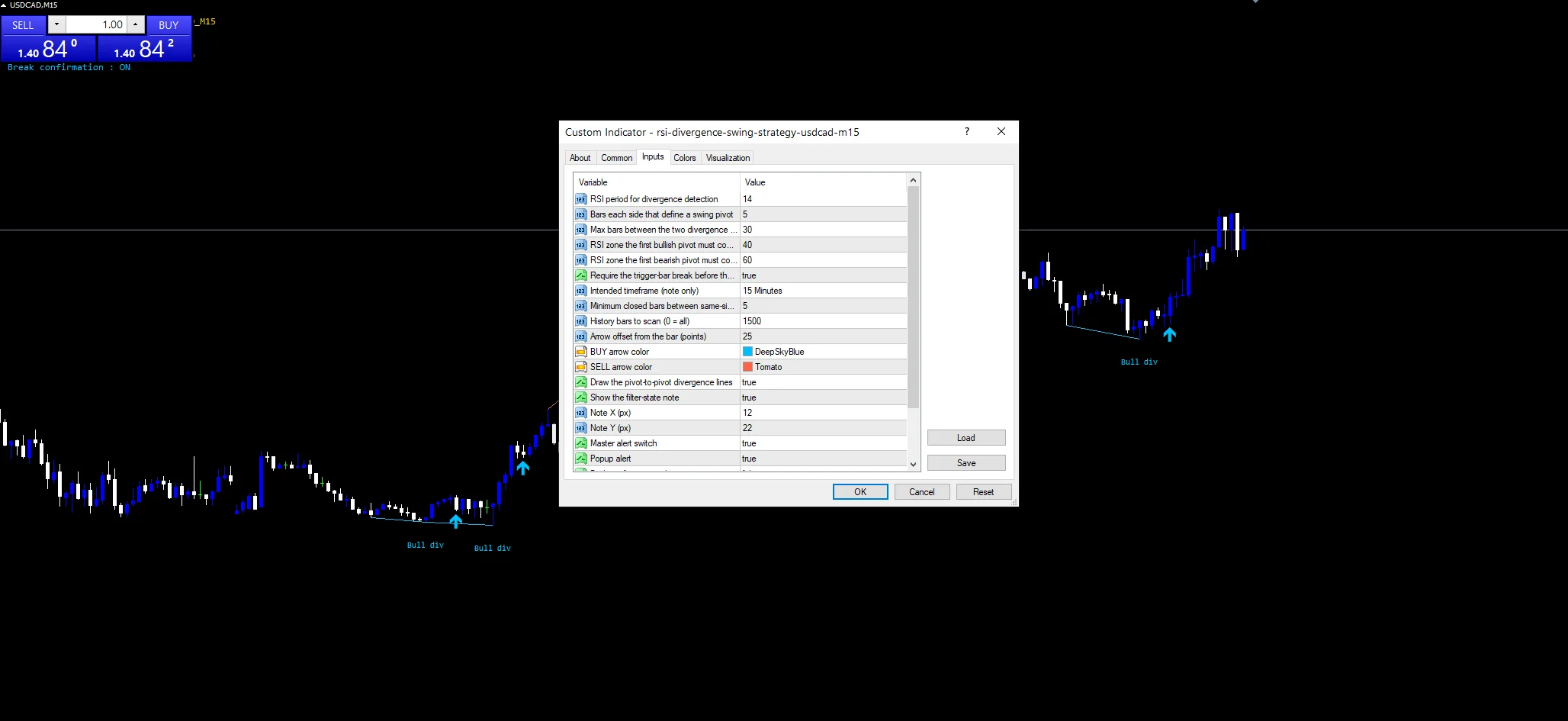The width and height of the screenshot is (1568, 721).
Task: Edit History bars to scan value 1500
Action: (x=823, y=321)
